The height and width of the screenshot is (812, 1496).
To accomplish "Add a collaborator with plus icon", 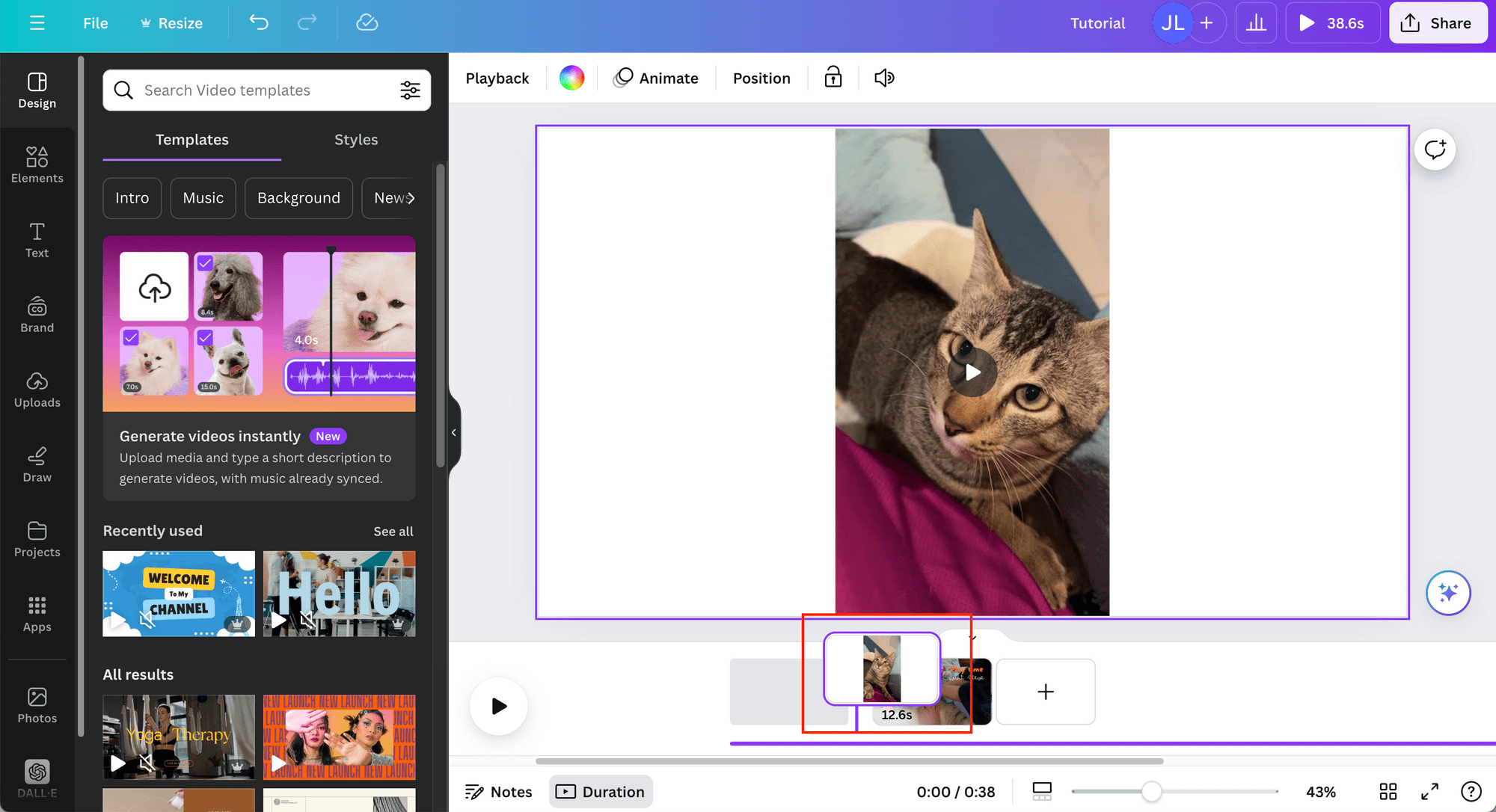I will pyautogui.click(x=1207, y=23).
